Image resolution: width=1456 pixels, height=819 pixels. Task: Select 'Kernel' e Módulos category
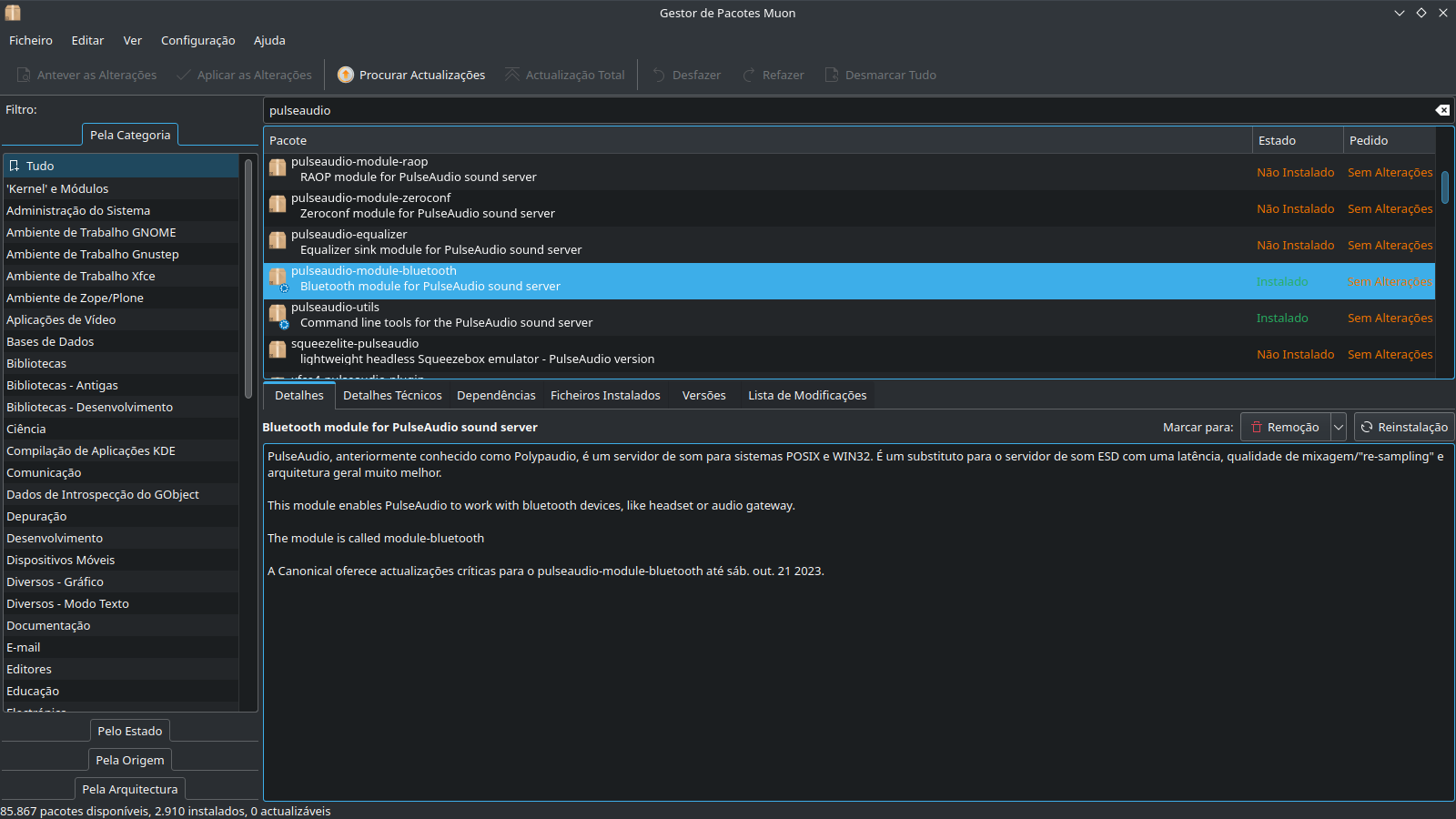pyautogui.click(x=121, y=188)
